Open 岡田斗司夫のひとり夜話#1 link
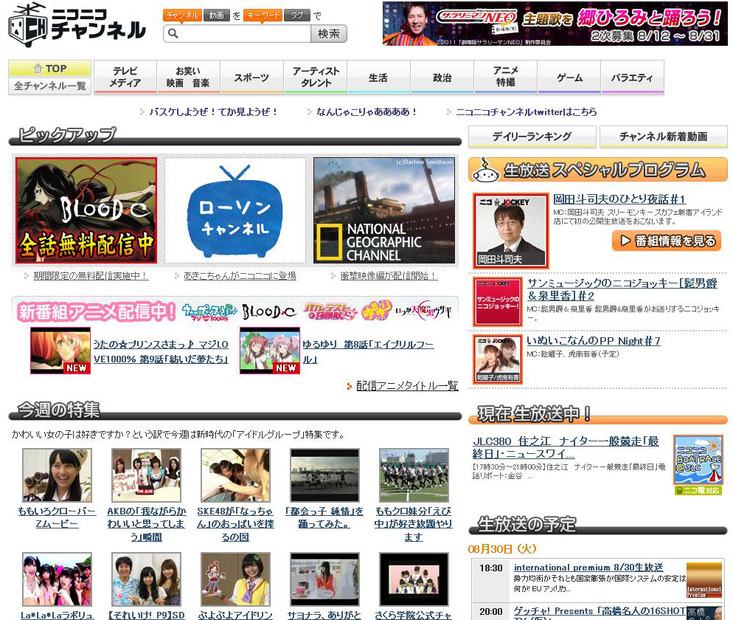The image size is (733, 620). (x=619, y=199)
